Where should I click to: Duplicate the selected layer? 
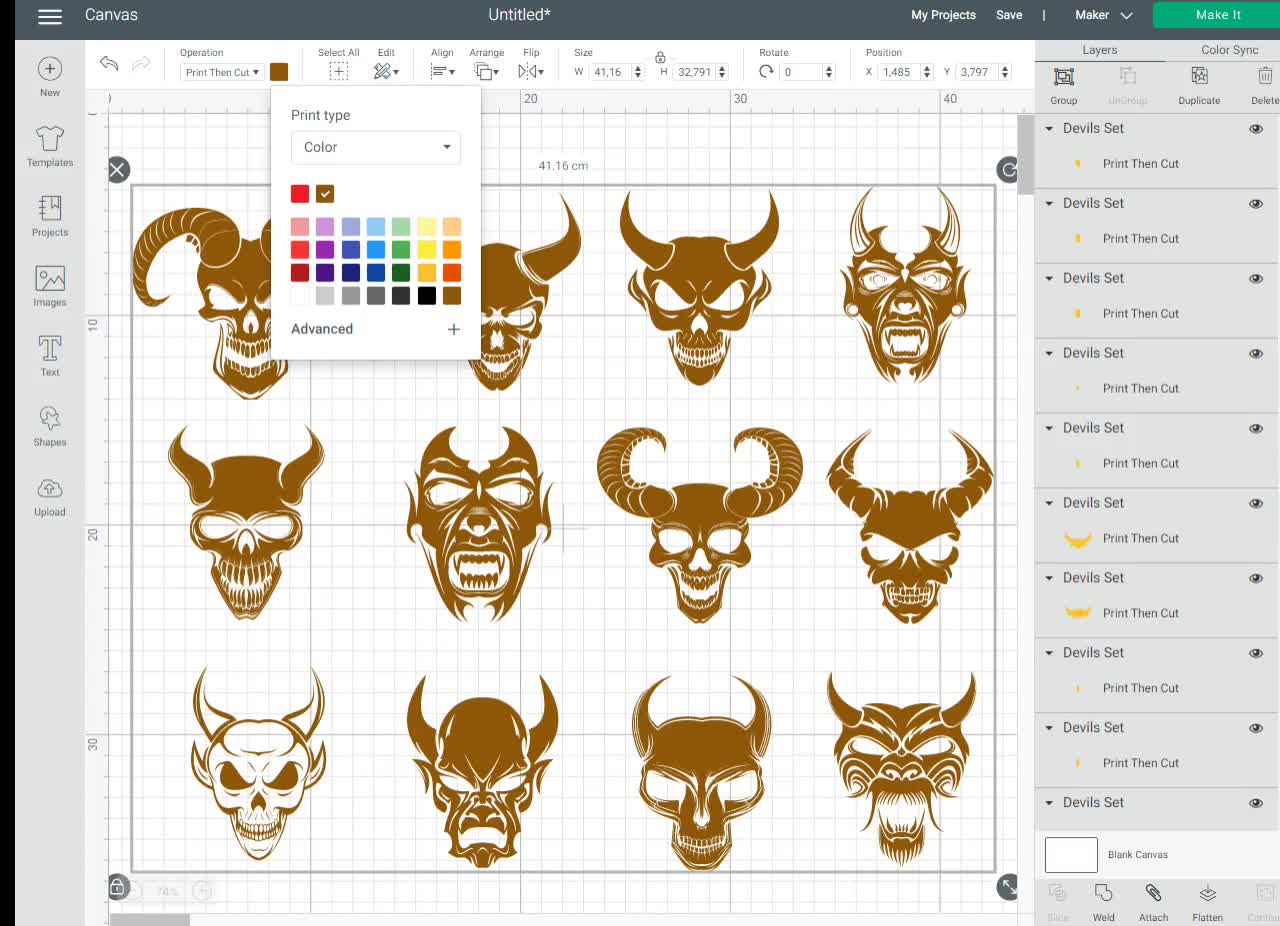pyautogui.click(x=1199, y=85)
